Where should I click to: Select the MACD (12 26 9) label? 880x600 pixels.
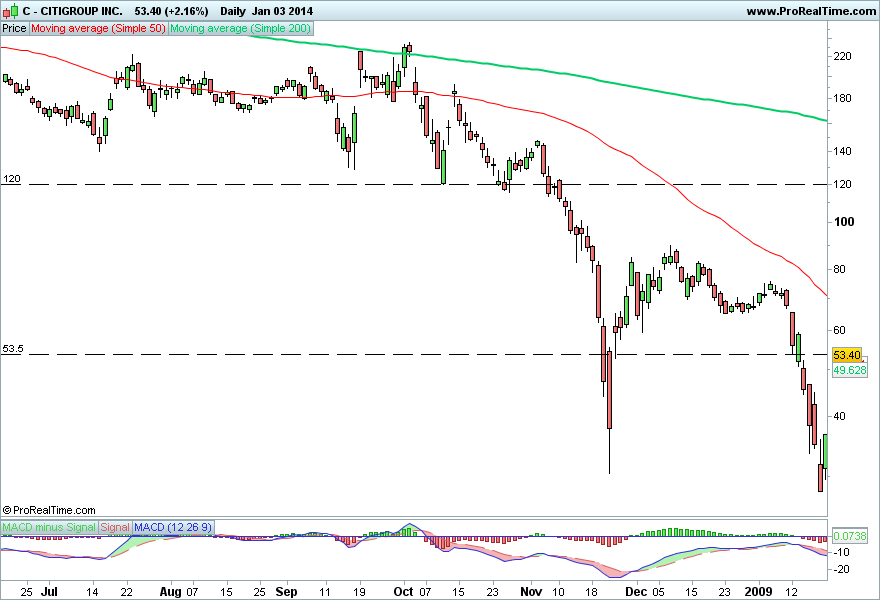click(173, 528)
